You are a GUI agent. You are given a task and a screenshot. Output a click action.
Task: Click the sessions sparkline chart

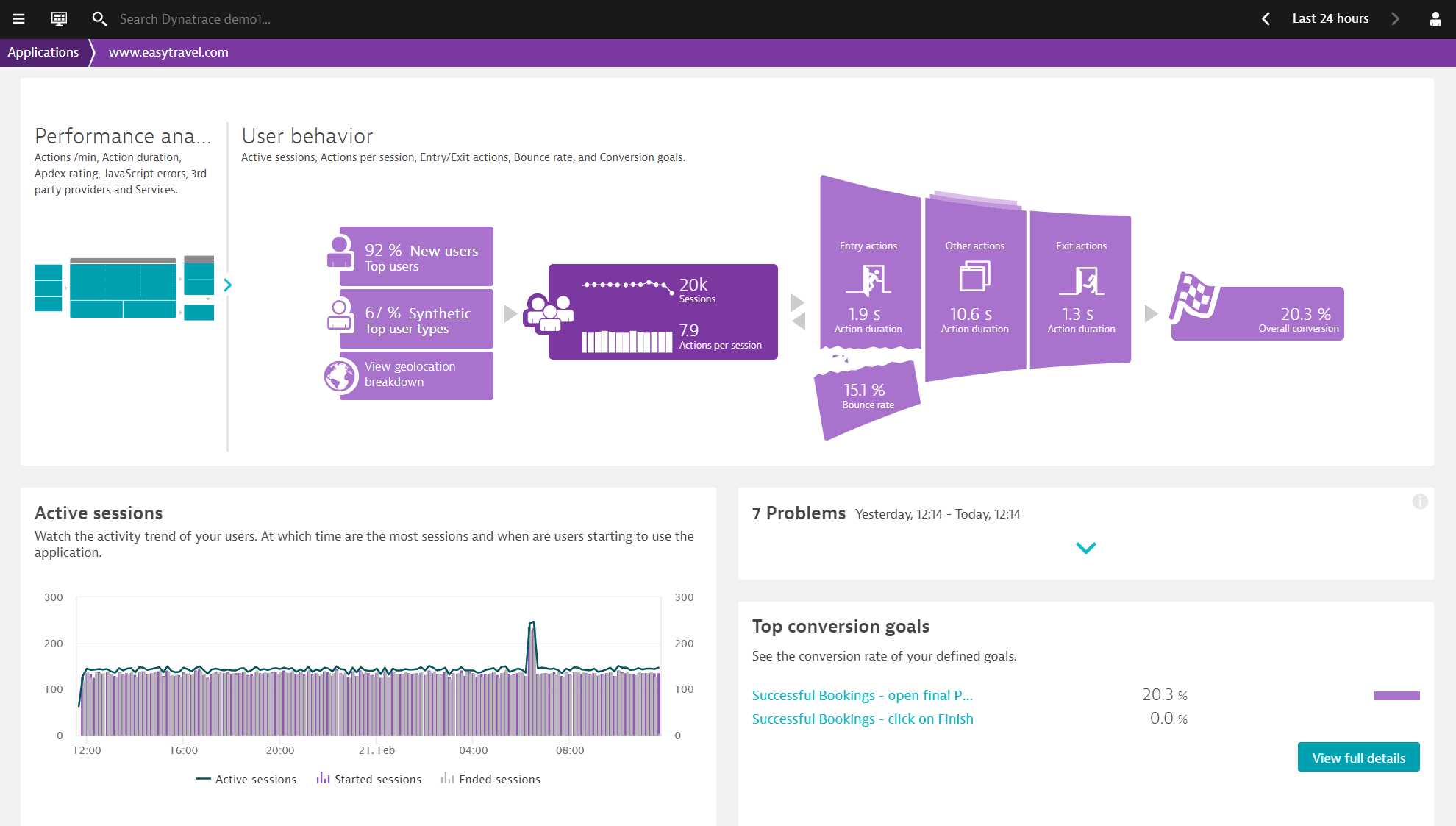tap(627, 286)
